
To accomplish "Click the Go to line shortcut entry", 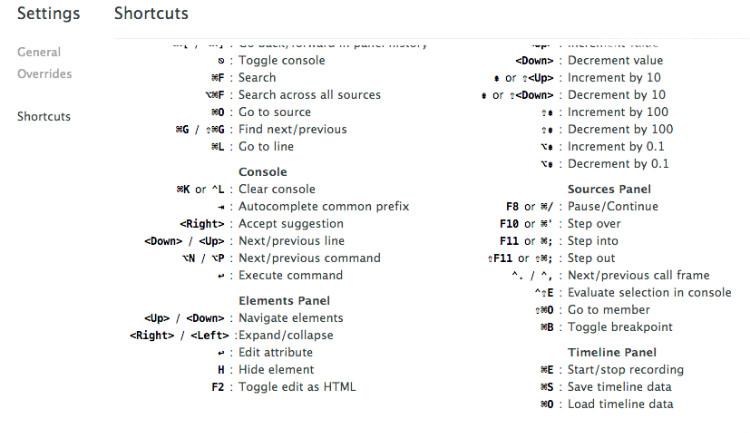I will click(x=266, y=146).
